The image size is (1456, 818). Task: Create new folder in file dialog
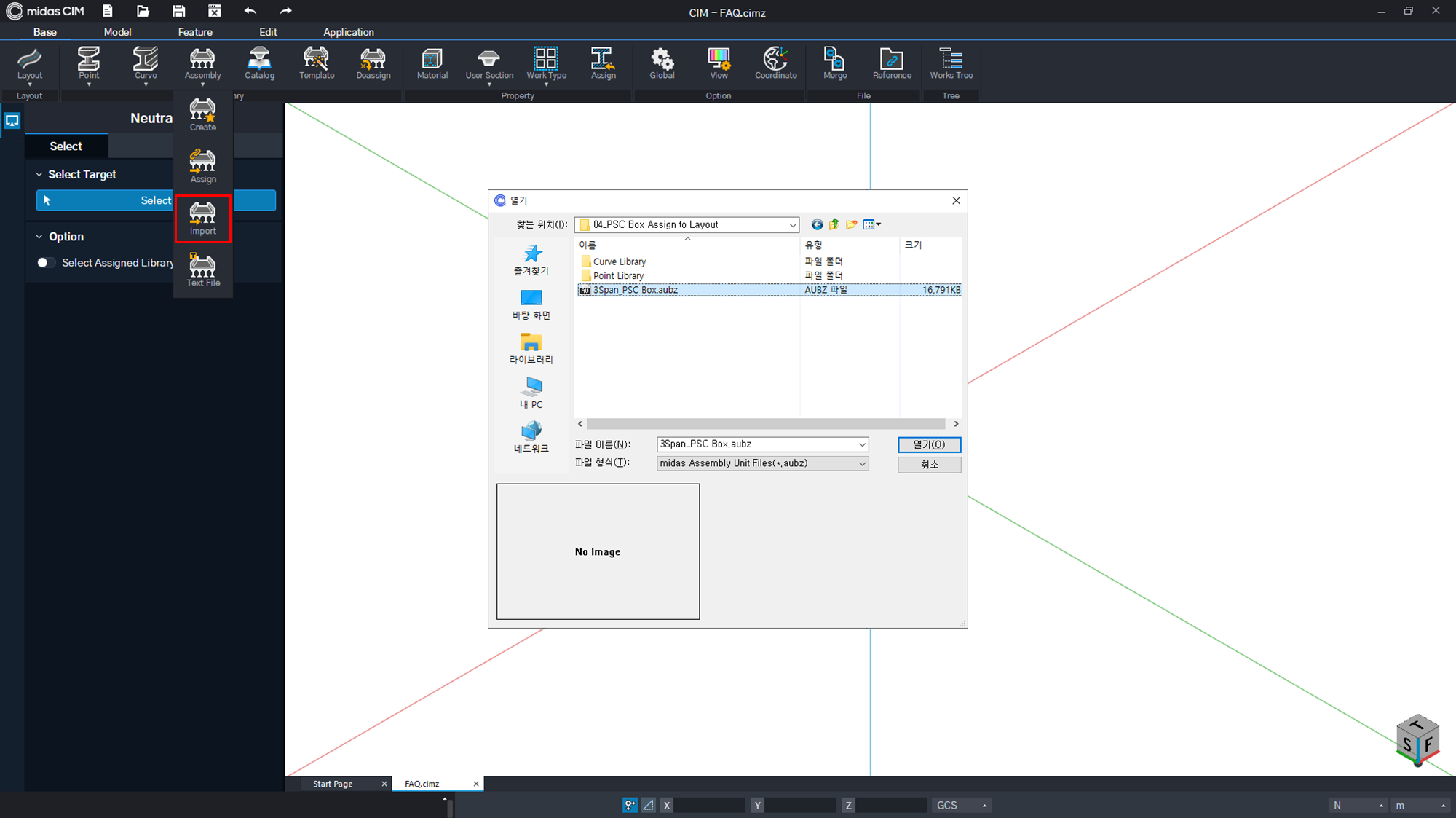coord(851,224)
